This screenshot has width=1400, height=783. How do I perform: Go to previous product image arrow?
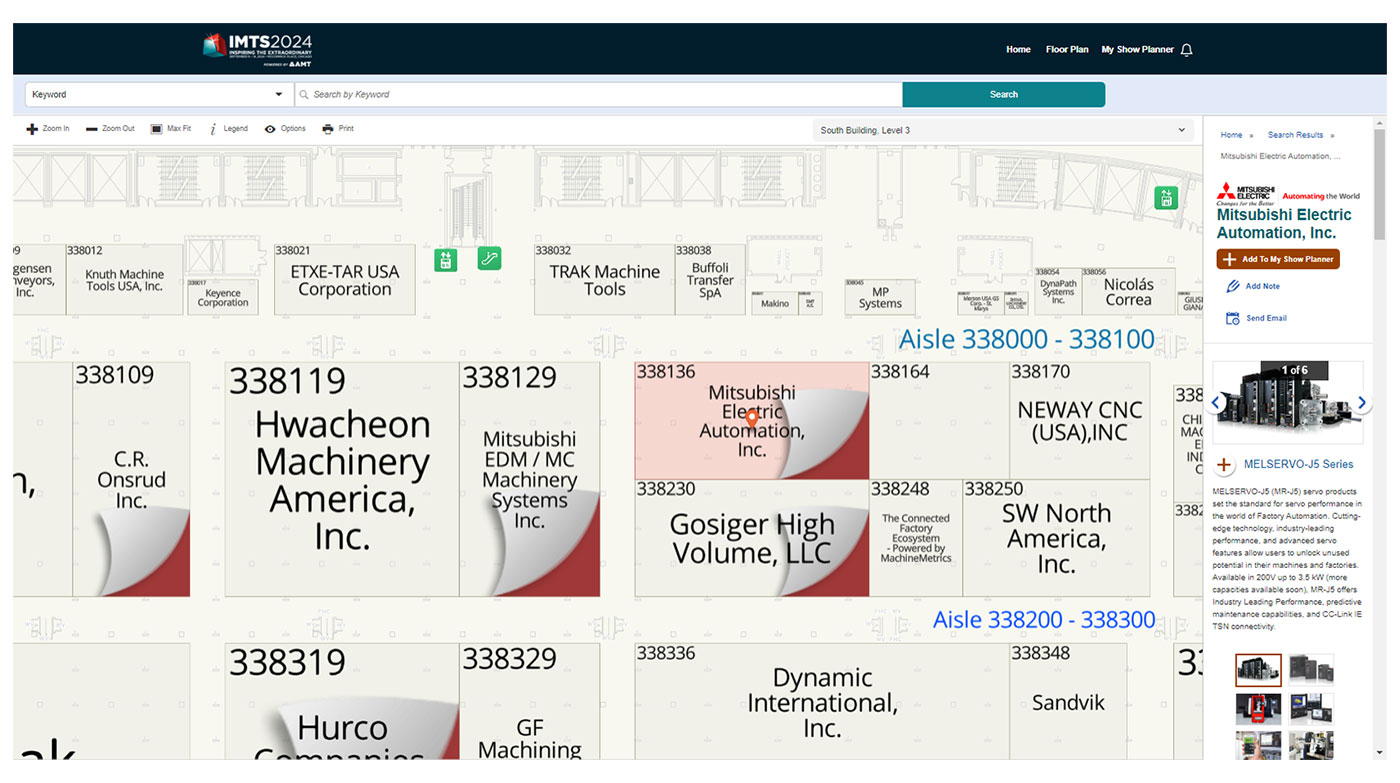point(1217,403)
